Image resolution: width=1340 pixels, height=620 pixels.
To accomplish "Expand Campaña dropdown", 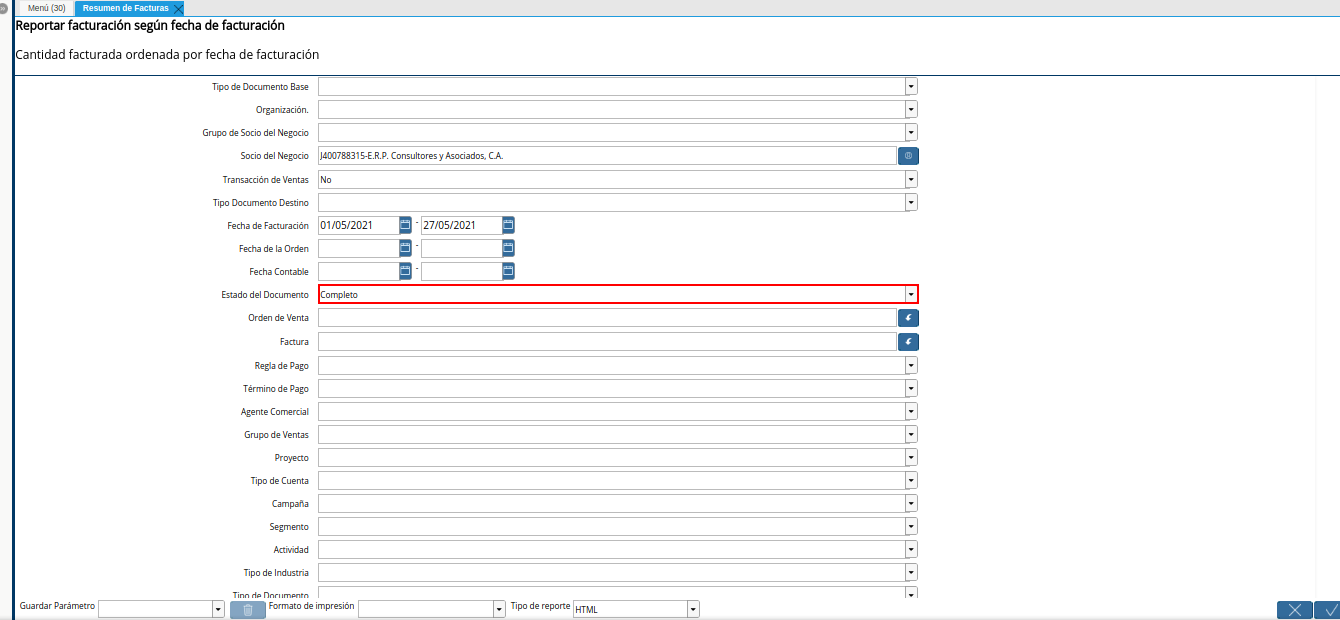I will (x=911, y=504).
